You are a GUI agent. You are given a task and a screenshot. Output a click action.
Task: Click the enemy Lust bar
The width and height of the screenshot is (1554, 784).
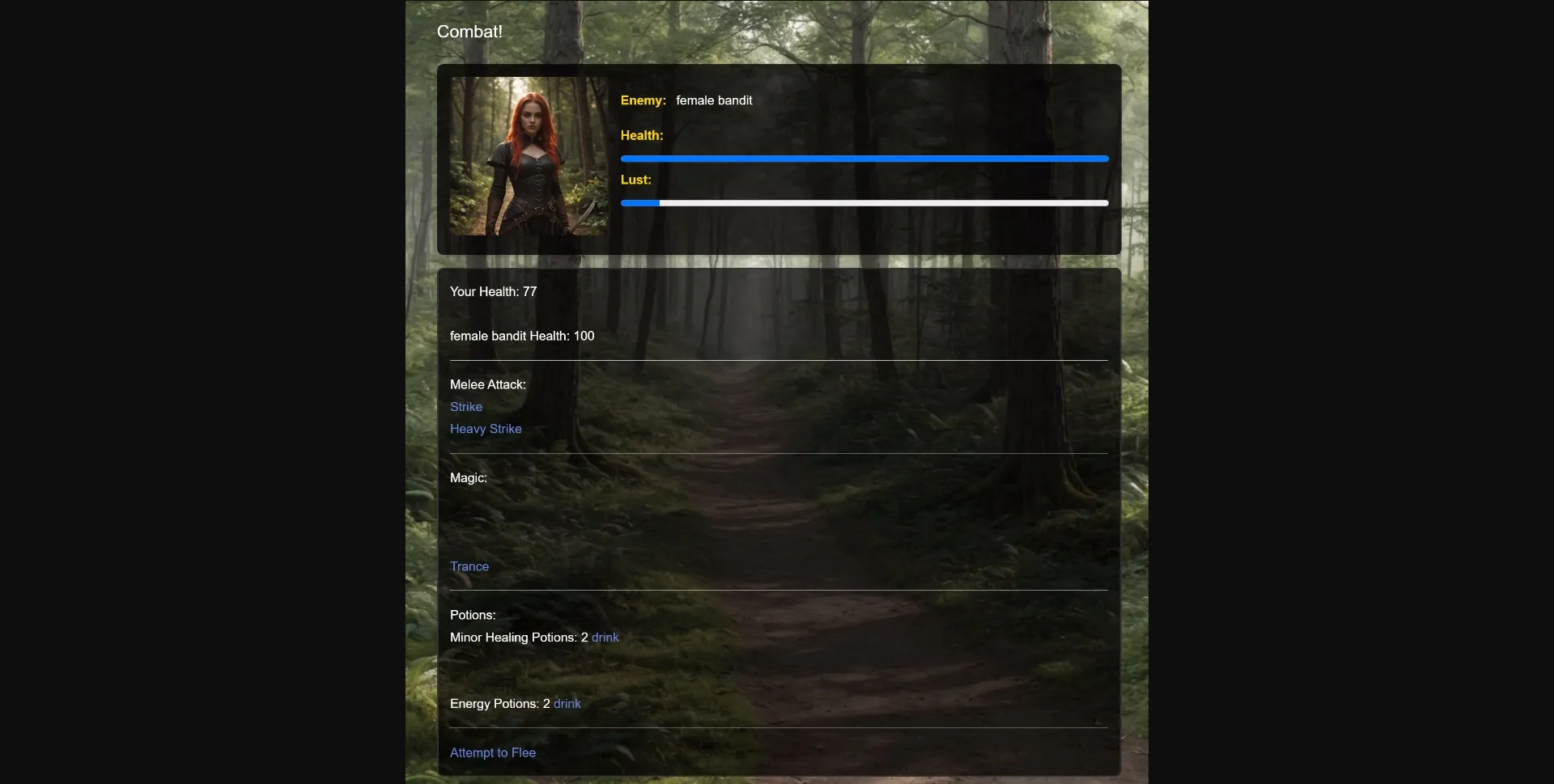[864, 203]
